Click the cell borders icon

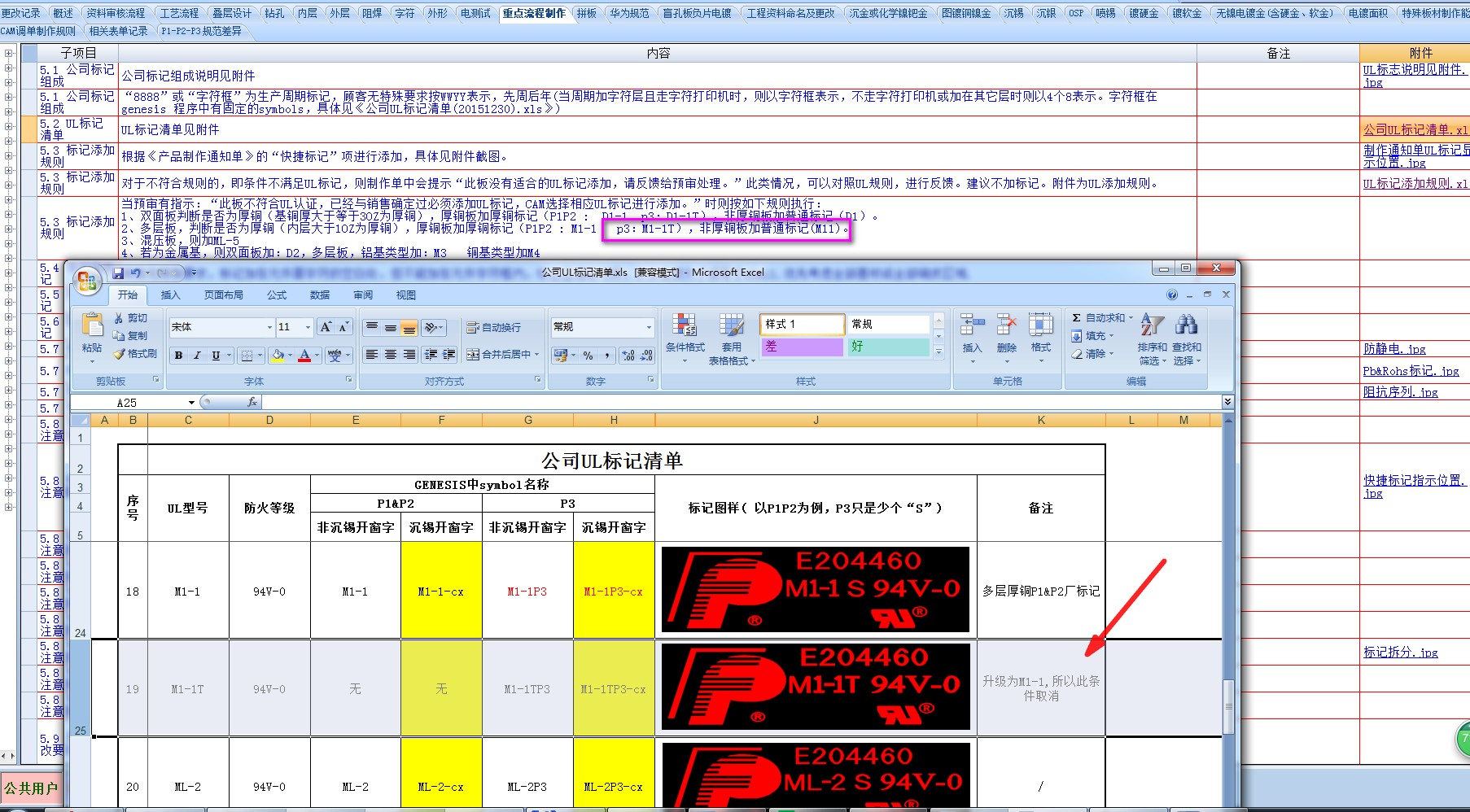pos(248,355)
